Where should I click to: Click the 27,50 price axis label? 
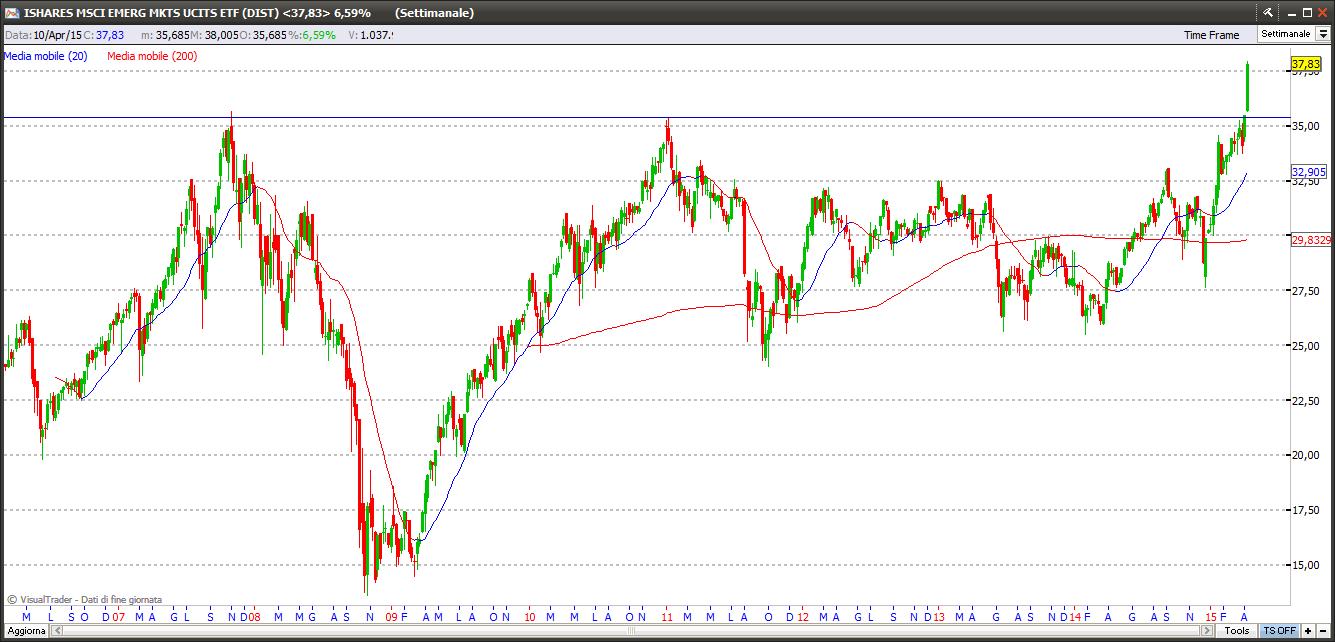pos(1306,291)
